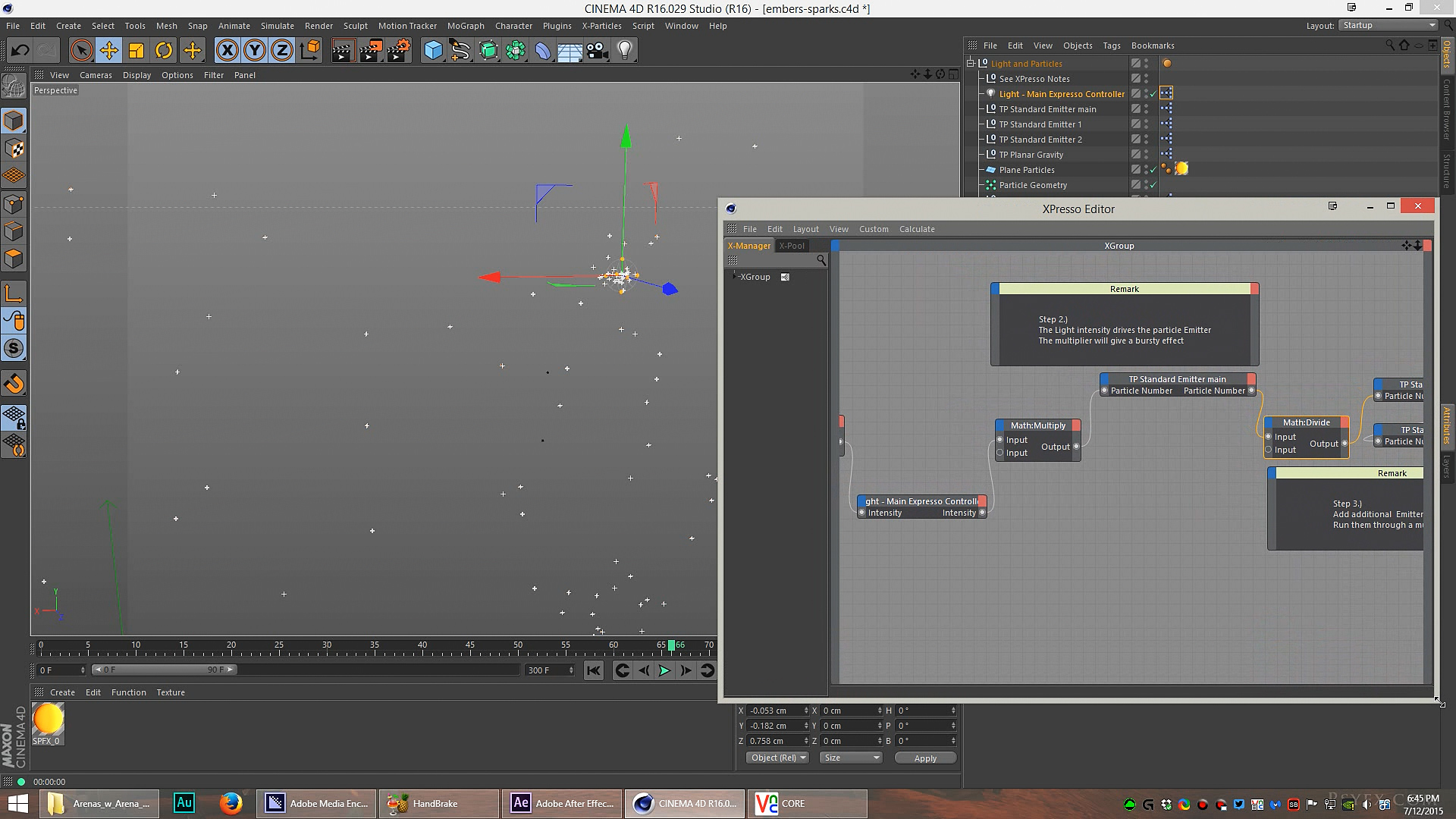Open the Array modeling objects icon
Viewport: 1456px width, 819px height.
pyautogui.click(x=516, y=51)
